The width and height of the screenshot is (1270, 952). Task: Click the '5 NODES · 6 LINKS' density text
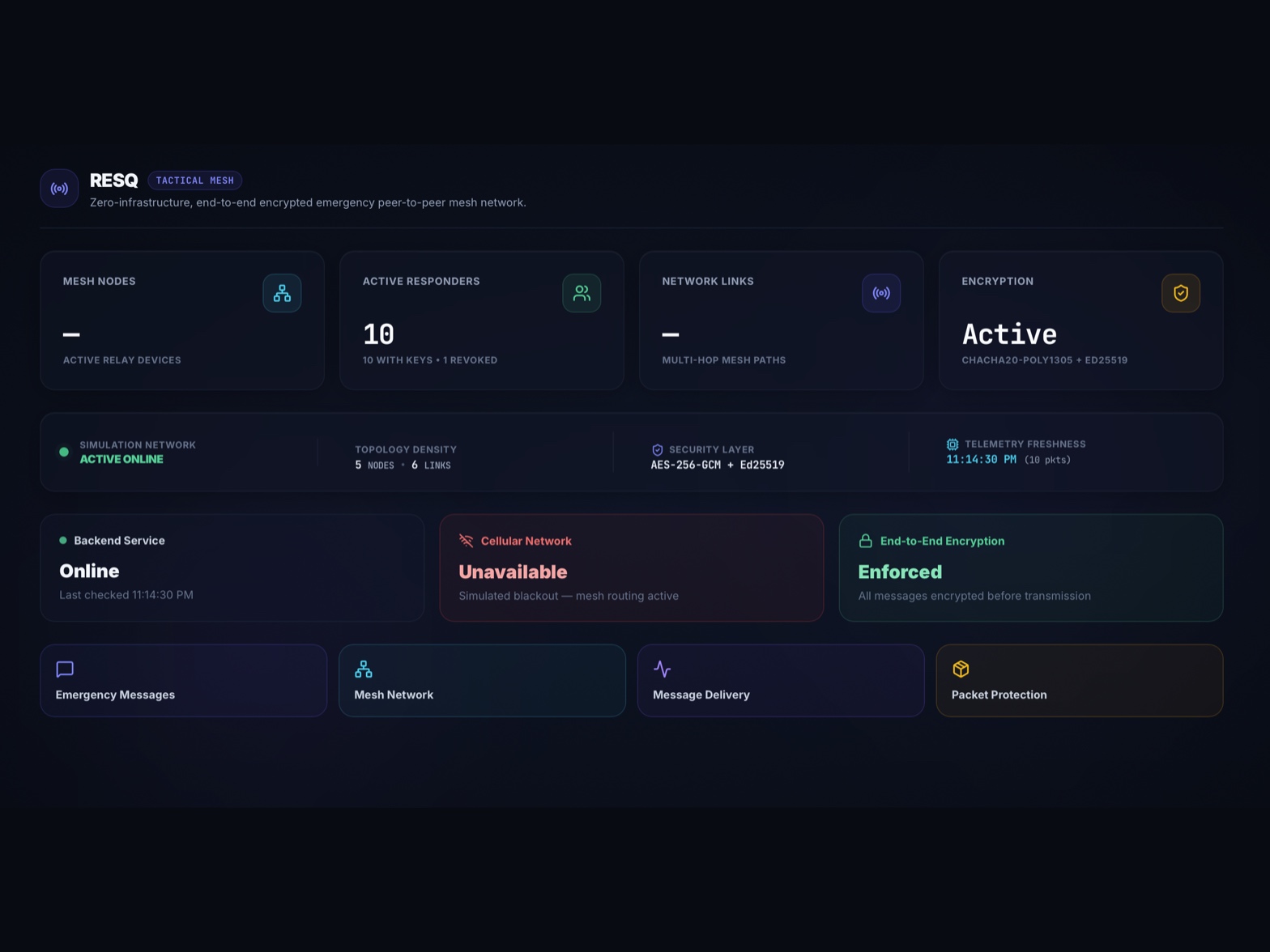point(403,465)
